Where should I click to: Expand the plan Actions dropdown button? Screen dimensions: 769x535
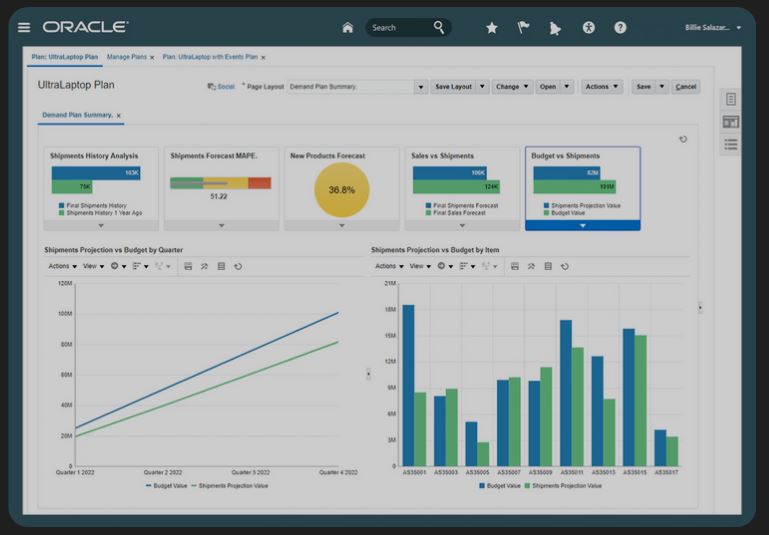coord(602,87)
